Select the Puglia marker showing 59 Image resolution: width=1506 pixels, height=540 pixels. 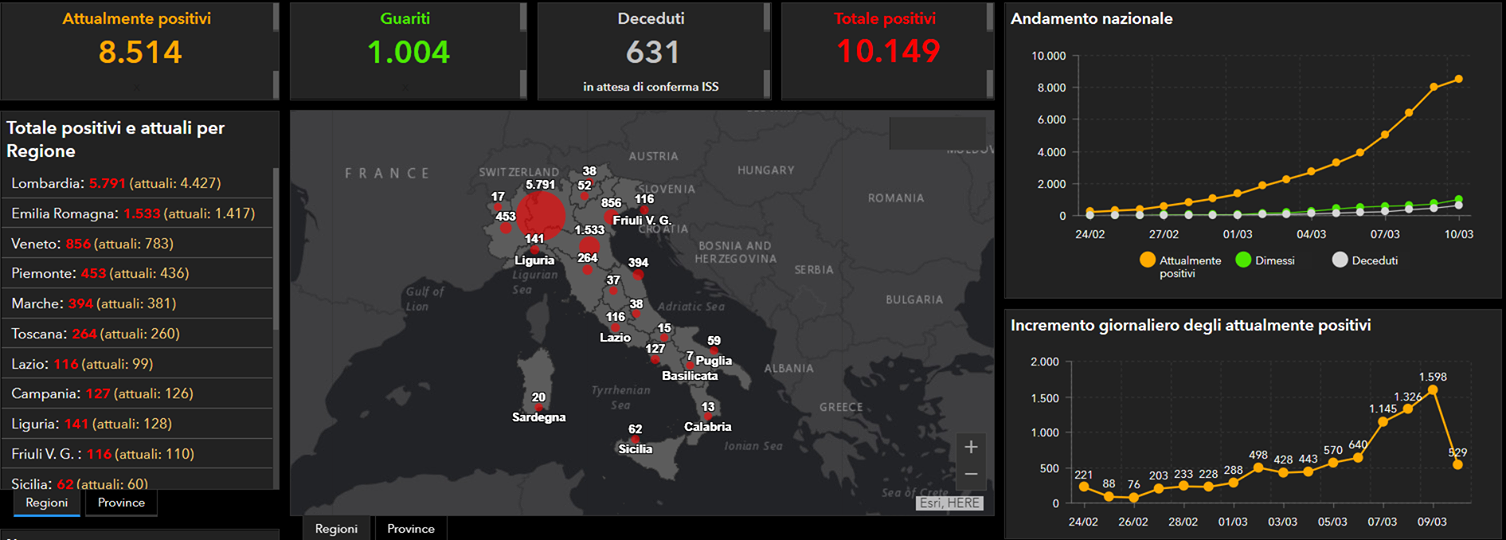[713, 351]
